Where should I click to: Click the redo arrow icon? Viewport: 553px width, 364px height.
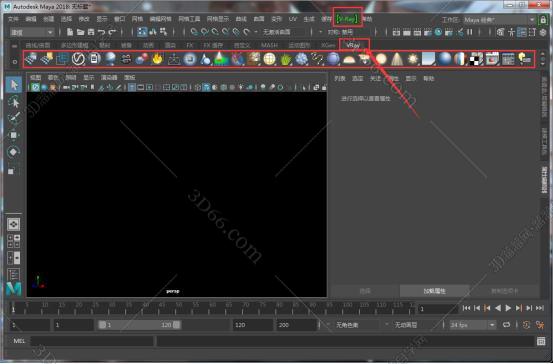pos(112,32)
